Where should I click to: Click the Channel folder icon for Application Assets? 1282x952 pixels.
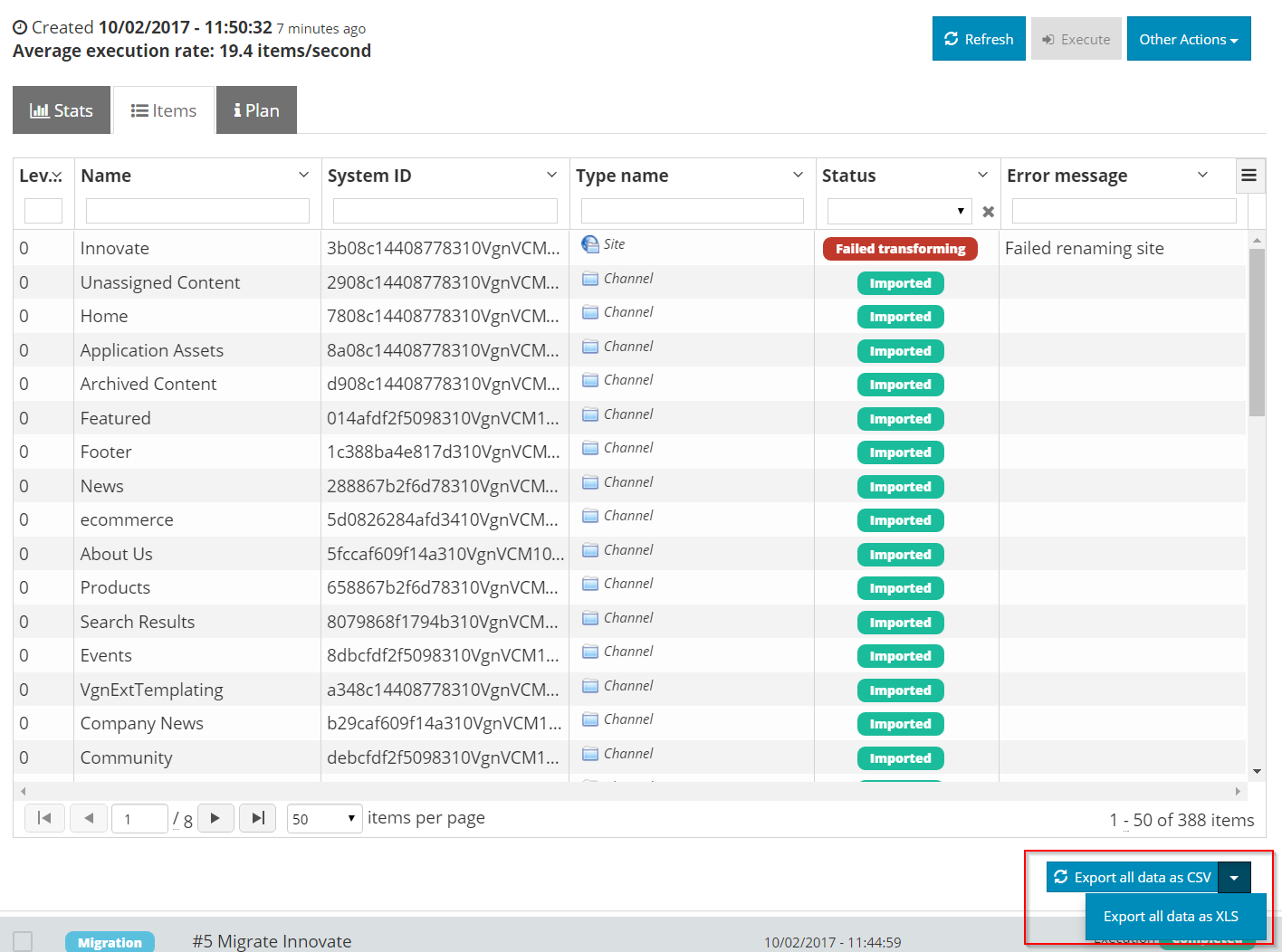(590, 347)
